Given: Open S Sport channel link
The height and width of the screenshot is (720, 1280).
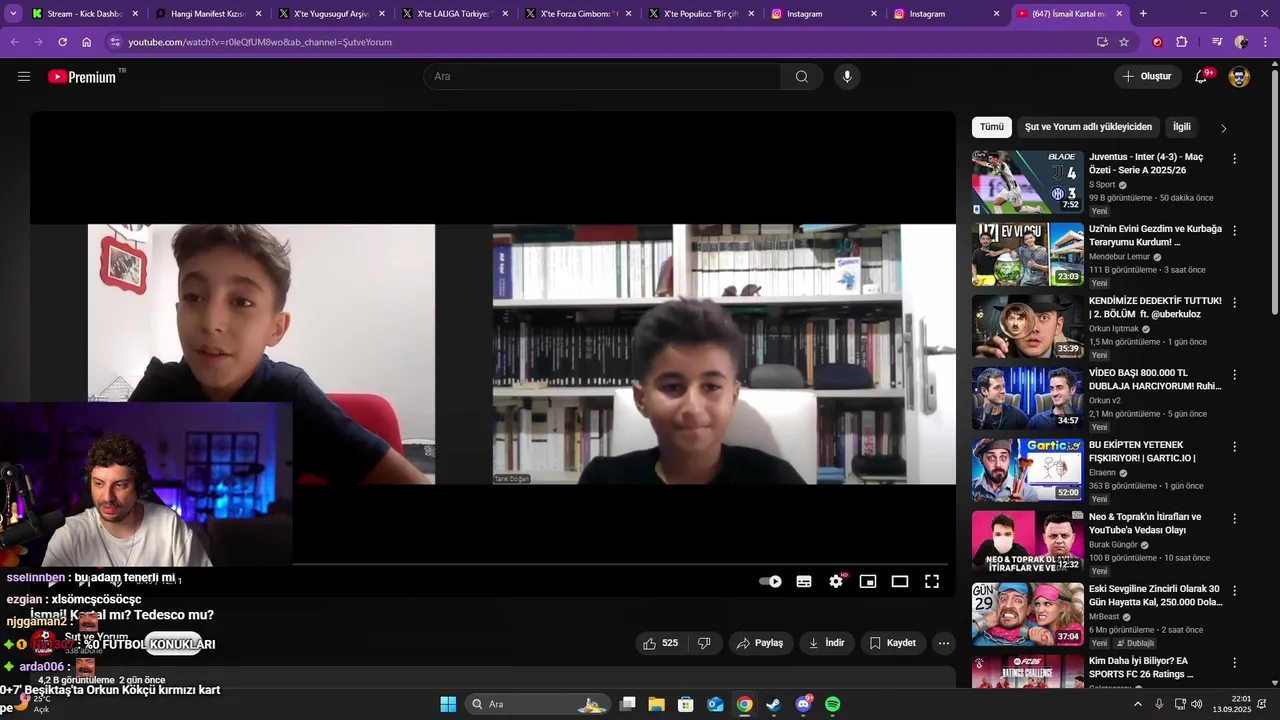Looking at the screenshot, I should click(1102, 185).
